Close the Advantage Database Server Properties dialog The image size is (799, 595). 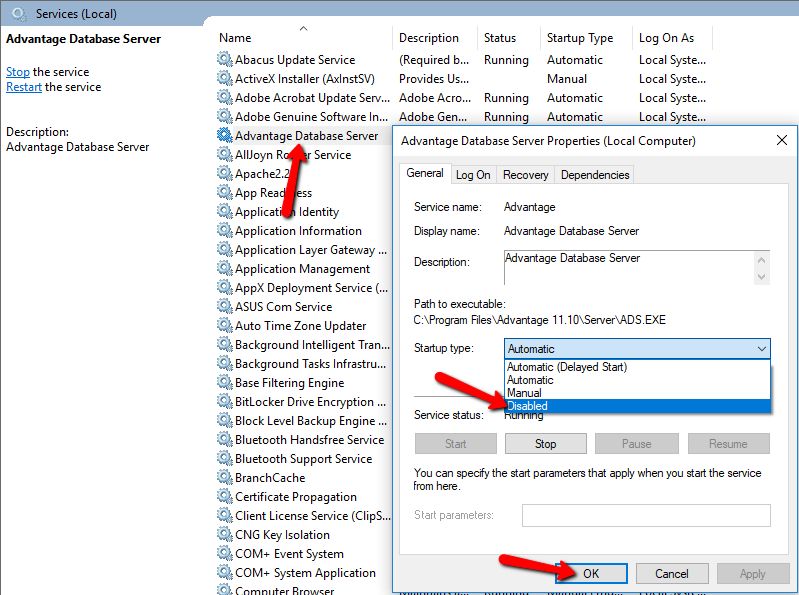782,140
